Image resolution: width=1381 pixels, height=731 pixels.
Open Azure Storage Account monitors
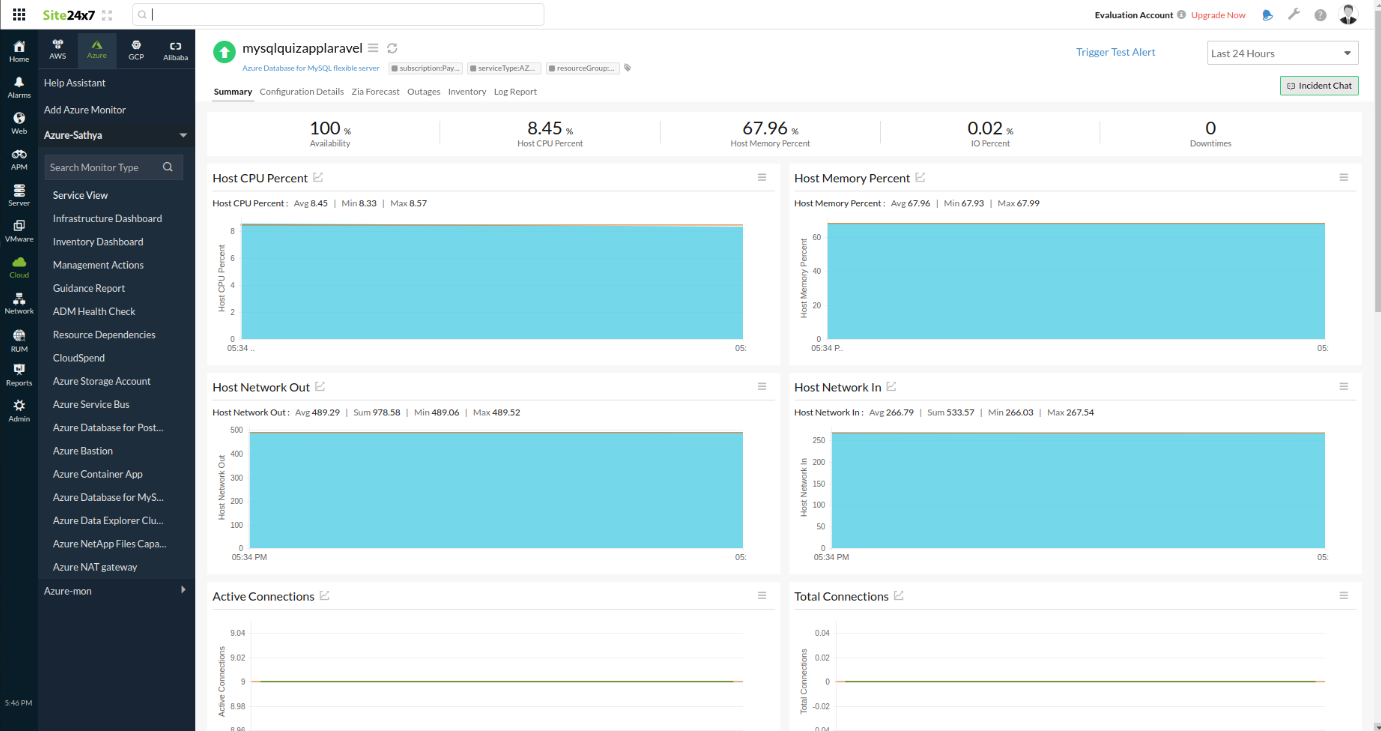tap(102, 381)
